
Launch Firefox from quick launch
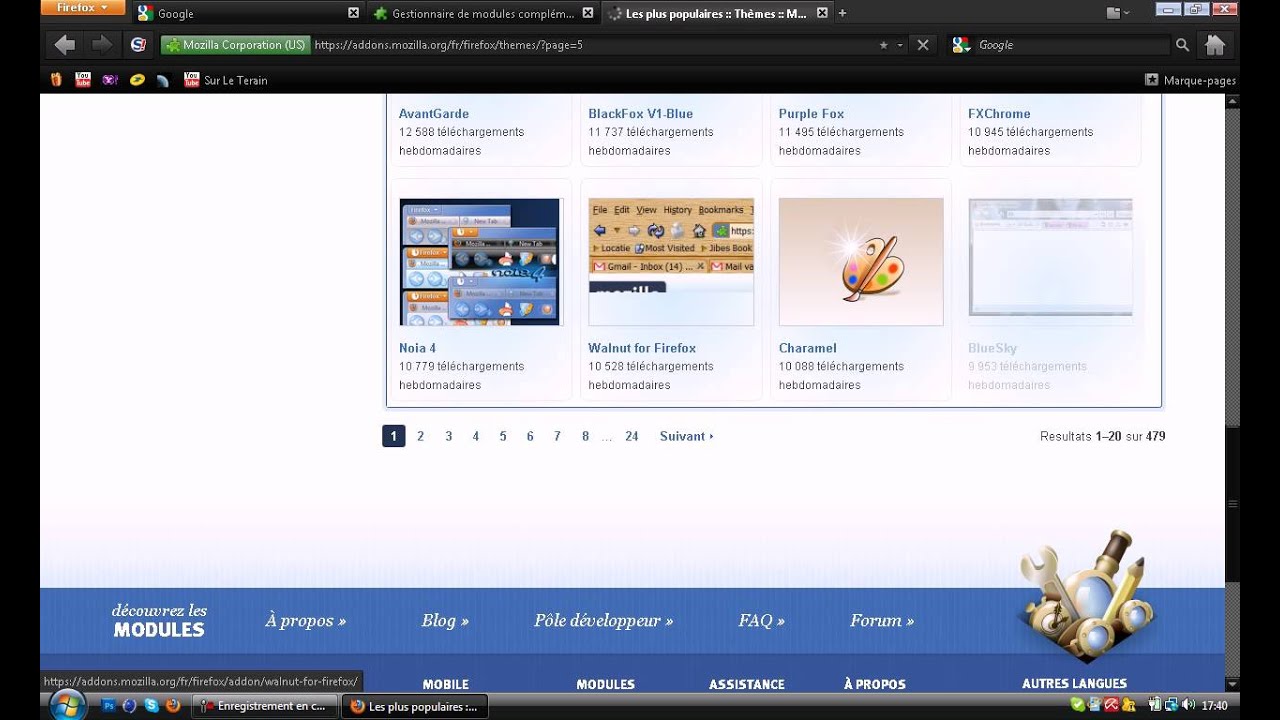point(172,706)
